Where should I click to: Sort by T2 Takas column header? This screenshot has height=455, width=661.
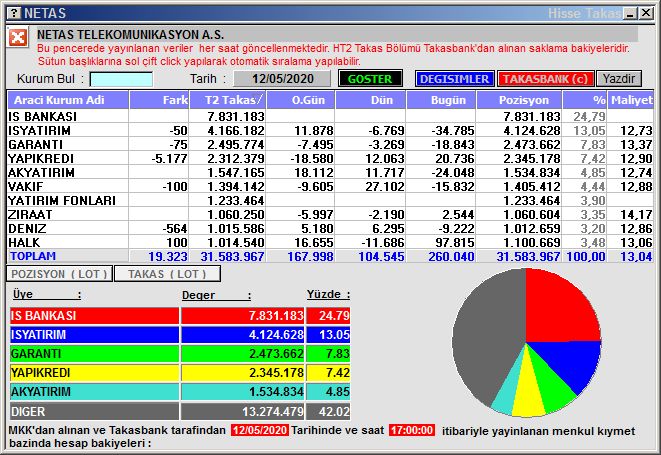[x=228, y=100]
